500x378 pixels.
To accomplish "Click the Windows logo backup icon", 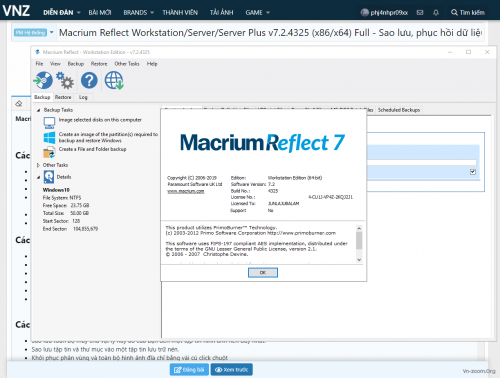I will click(49, 137).
